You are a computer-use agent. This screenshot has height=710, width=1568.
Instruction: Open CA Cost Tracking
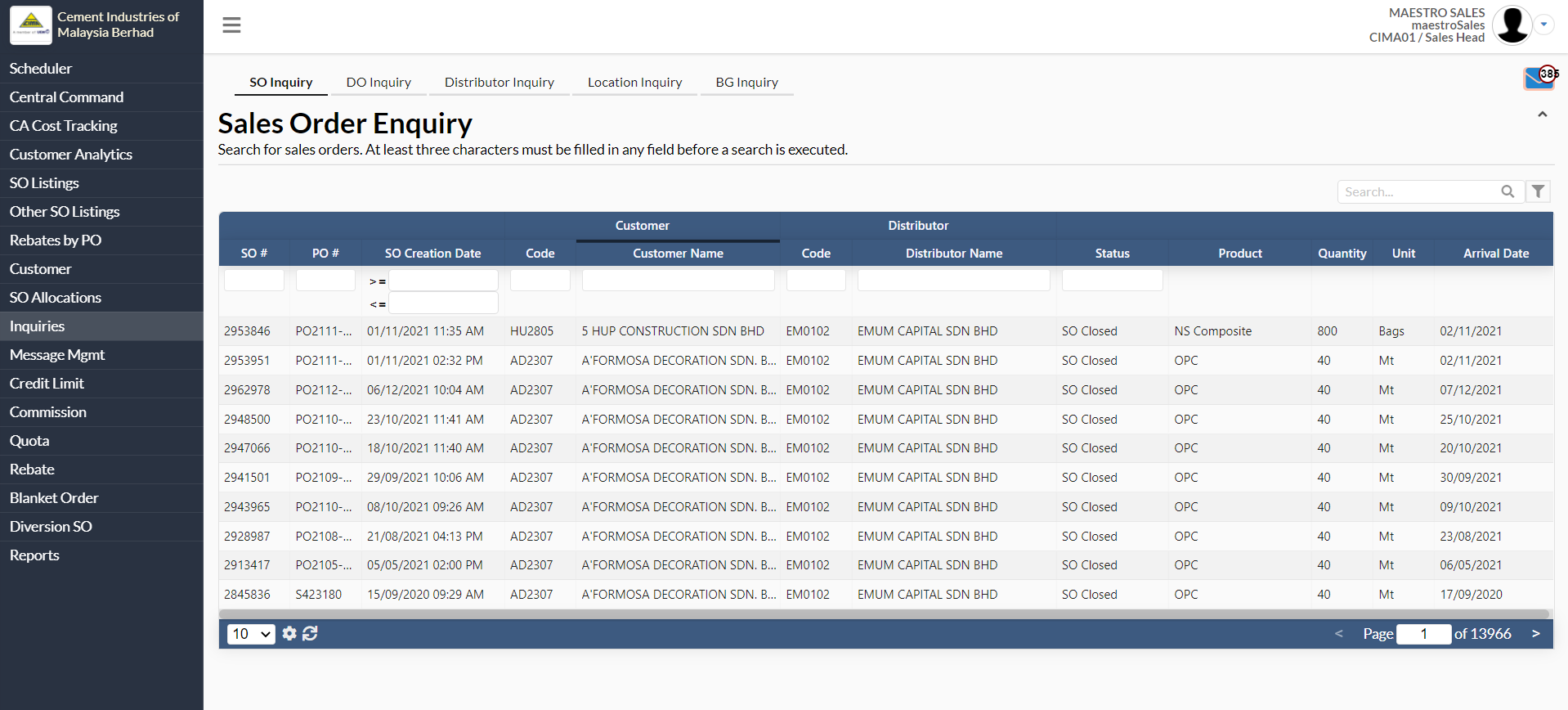coord(101,126)
